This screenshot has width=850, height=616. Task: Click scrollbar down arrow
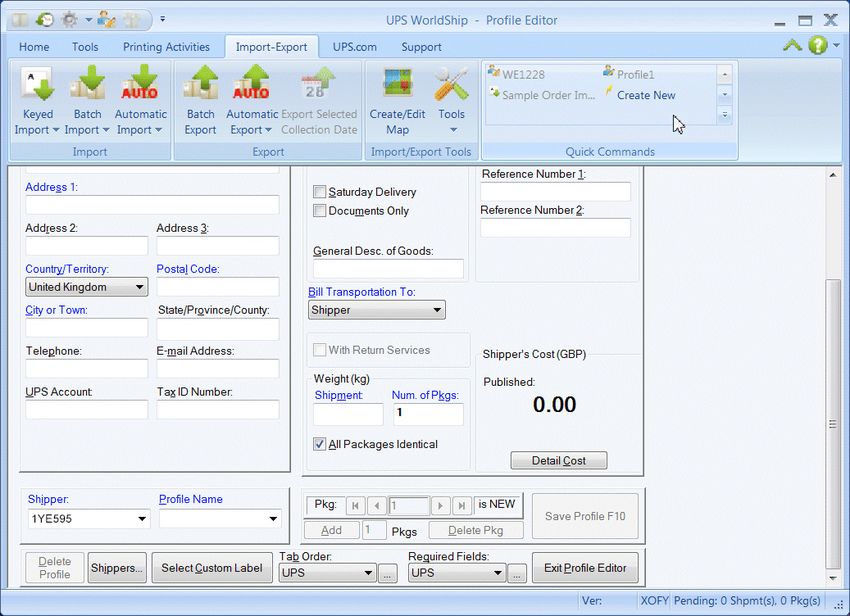[x=833, y=578]
